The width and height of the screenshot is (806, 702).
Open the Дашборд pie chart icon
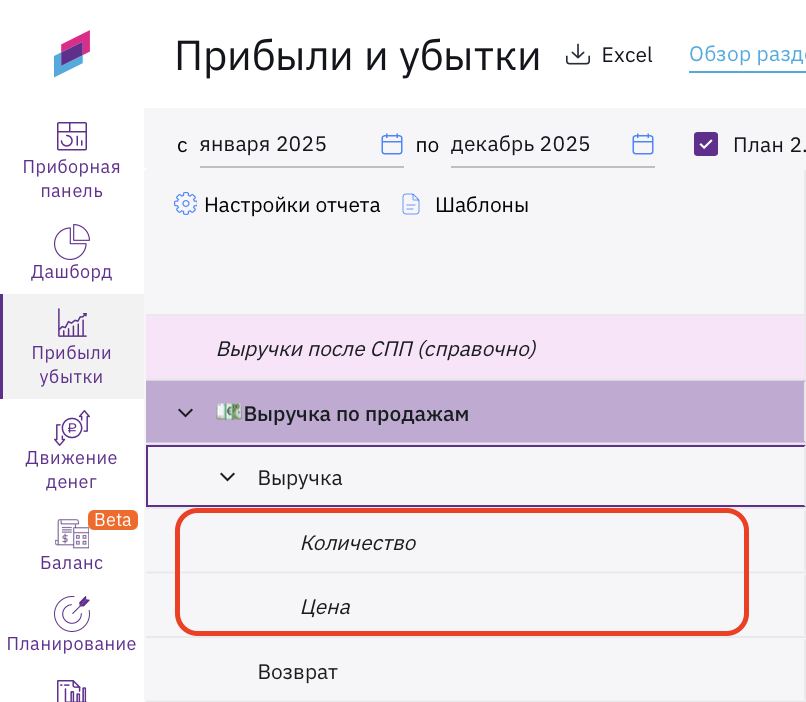tap(72, 242)
